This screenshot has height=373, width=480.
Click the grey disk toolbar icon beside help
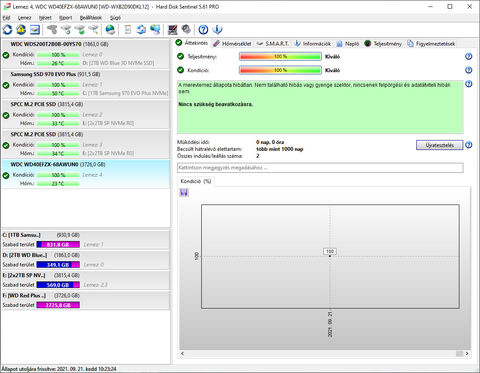[x=186, y=30]
